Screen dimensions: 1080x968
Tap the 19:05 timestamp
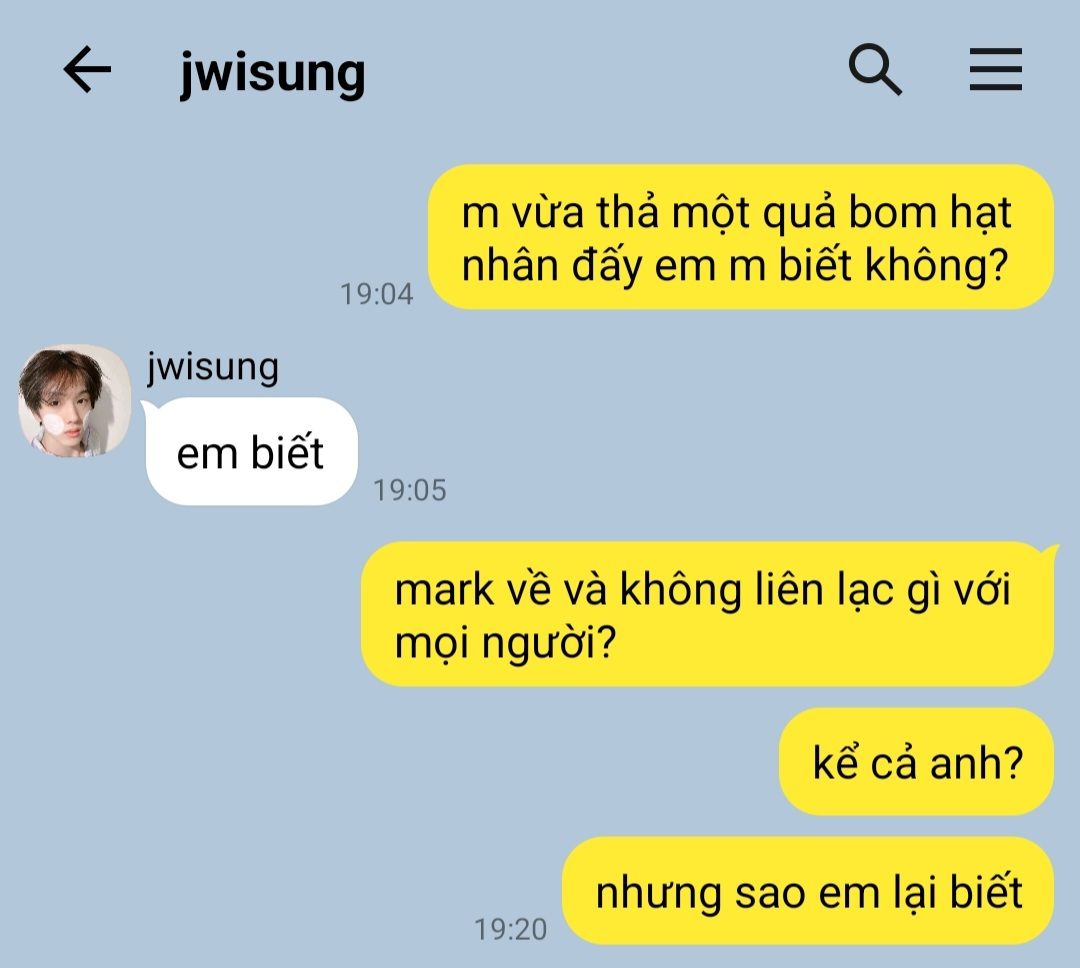click(410, 491)
